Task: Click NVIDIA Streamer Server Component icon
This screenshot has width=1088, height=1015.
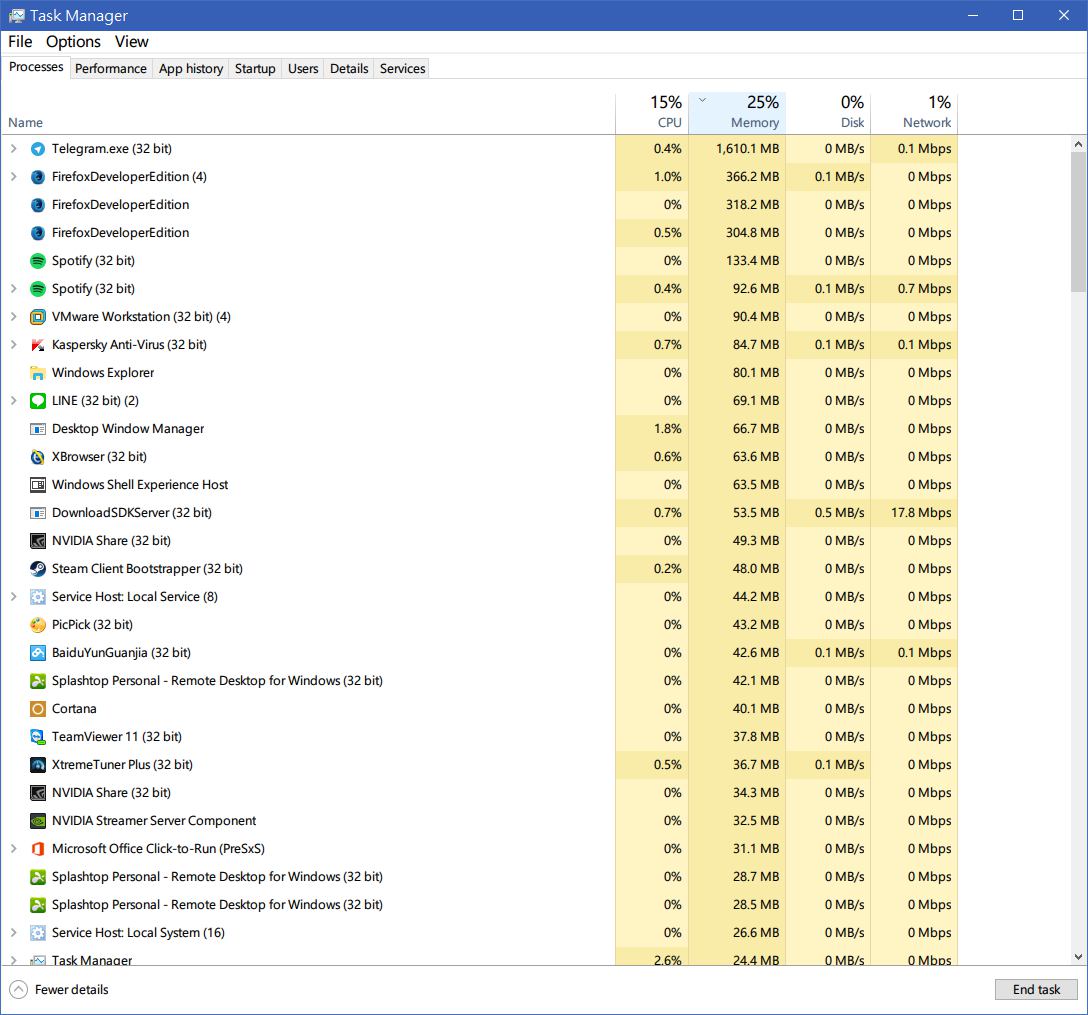Action: [x=37, y=821]
